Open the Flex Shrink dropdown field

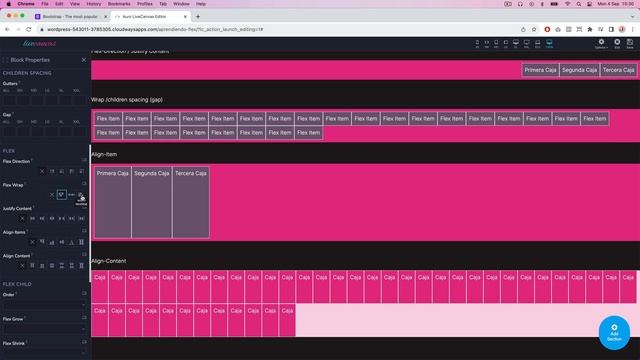click(x=44, y=353)
